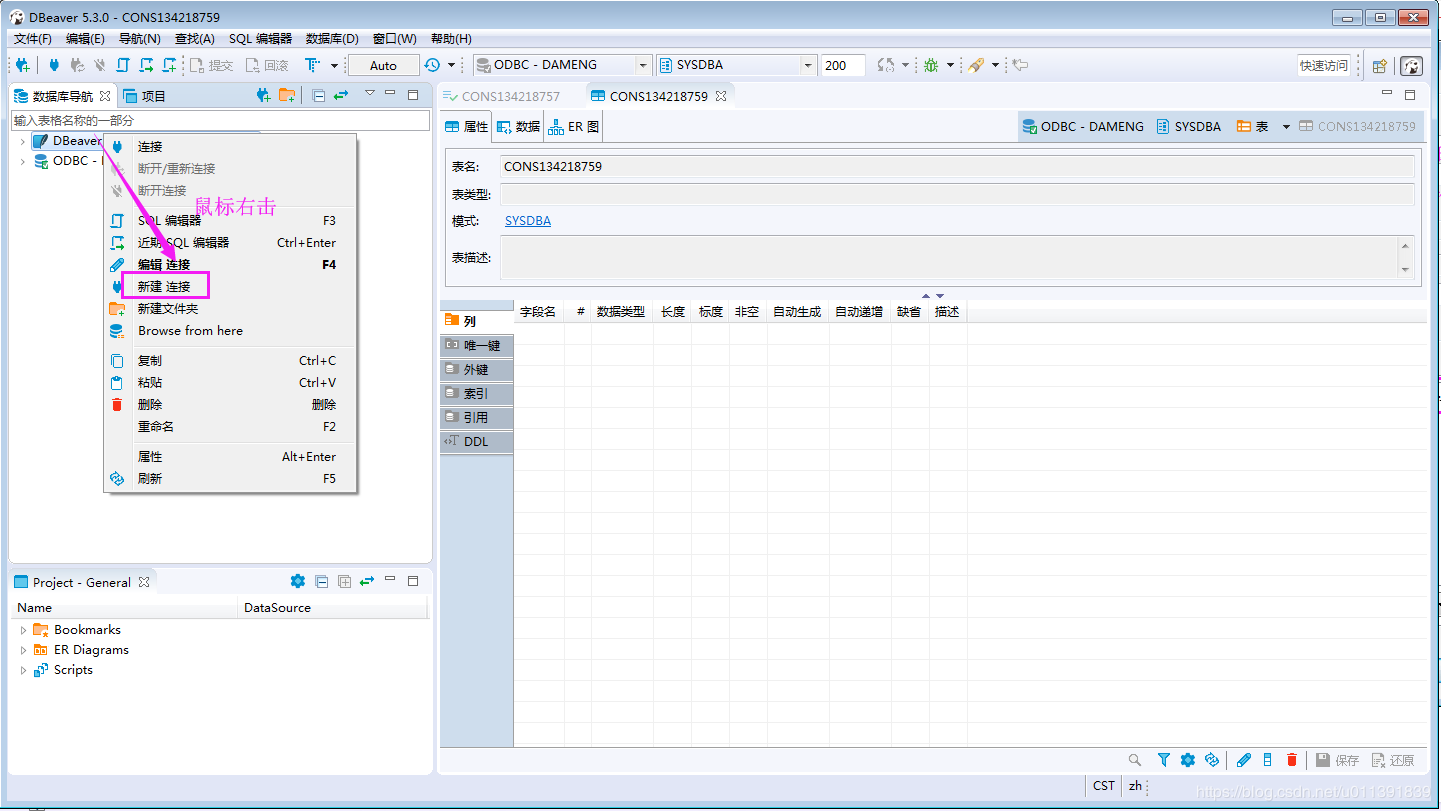Click the transaction log clock icon
This screenshot has height=811, width=1441.
(x=432, y=65)
